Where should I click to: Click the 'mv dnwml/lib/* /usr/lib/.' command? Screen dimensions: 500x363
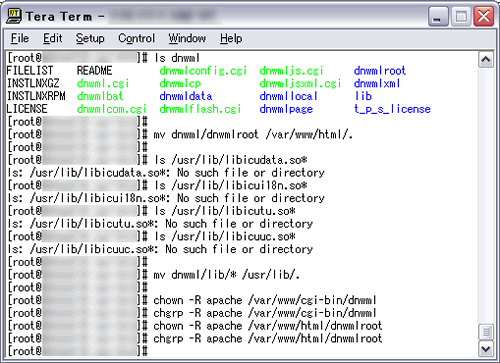point(227,275)
